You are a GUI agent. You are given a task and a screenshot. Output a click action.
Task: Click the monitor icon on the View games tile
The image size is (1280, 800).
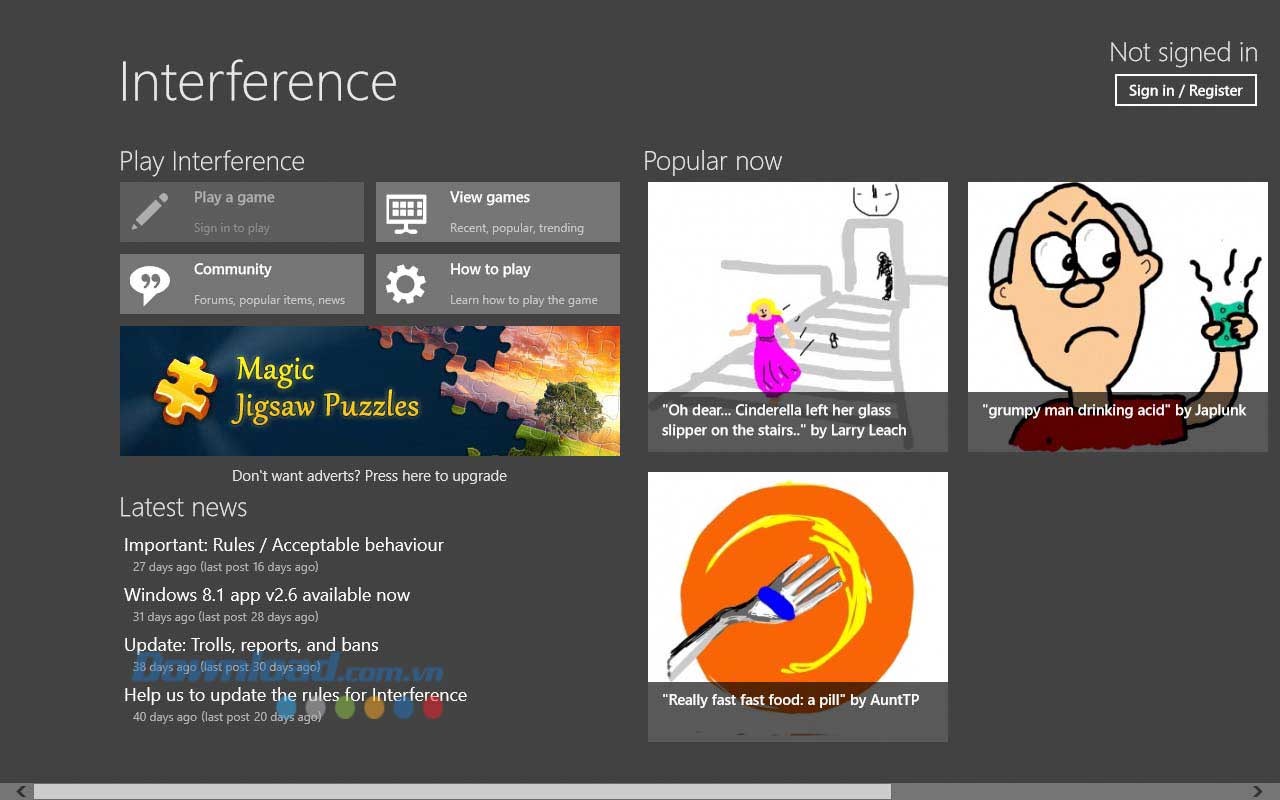coord(404,211)
